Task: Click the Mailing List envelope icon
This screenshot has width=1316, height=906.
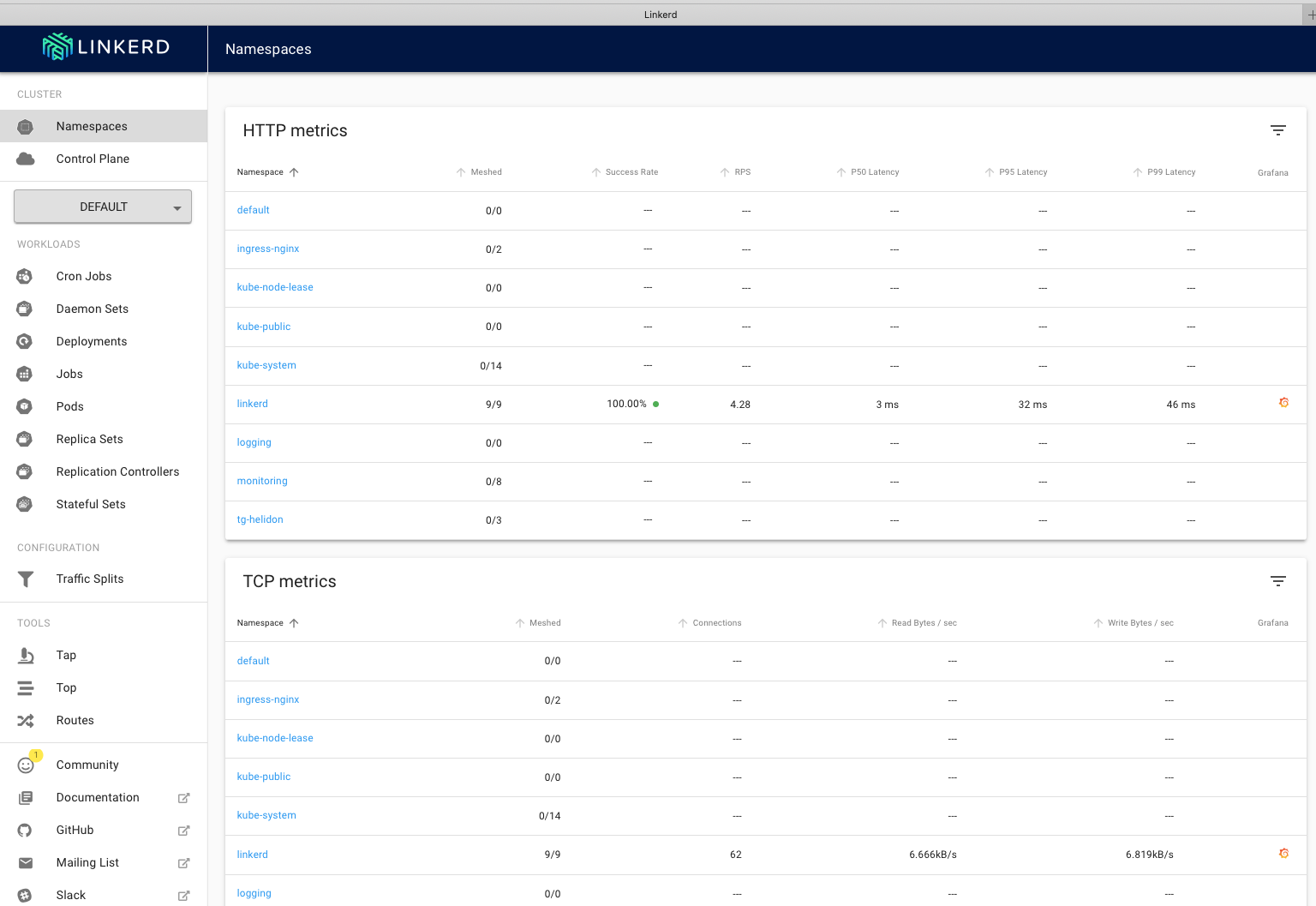Action: [26, 863]
